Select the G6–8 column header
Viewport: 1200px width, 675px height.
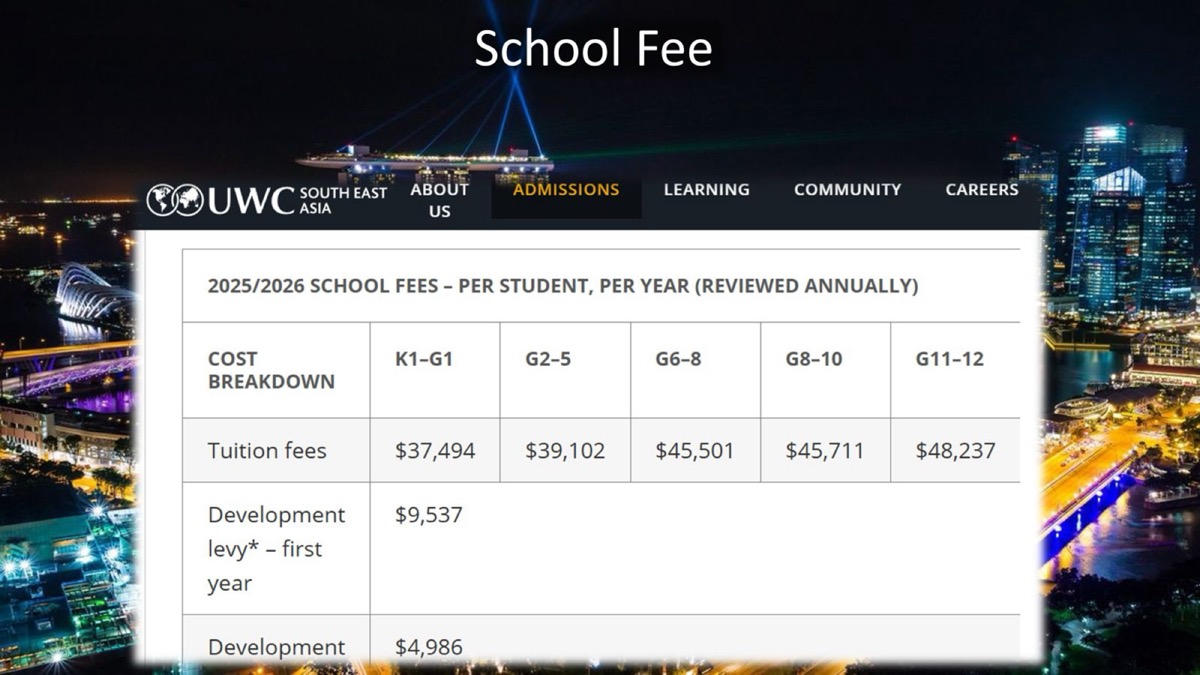(x=678, y=359)
